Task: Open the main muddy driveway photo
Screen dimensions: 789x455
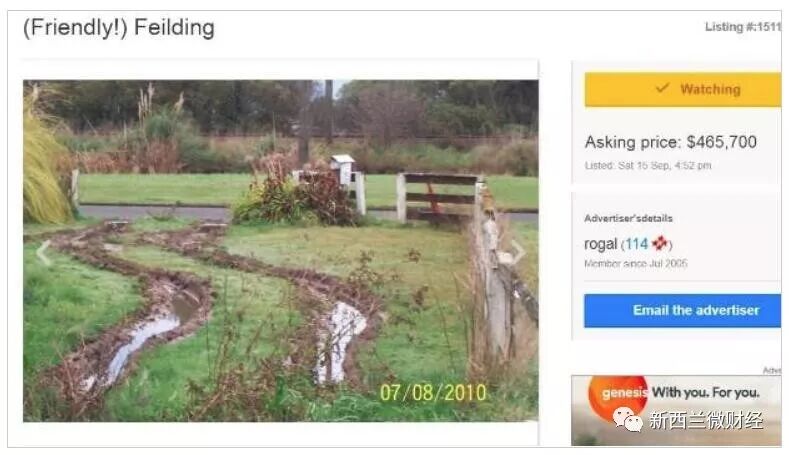Action: pyautogui.click(x=280, y=251)
